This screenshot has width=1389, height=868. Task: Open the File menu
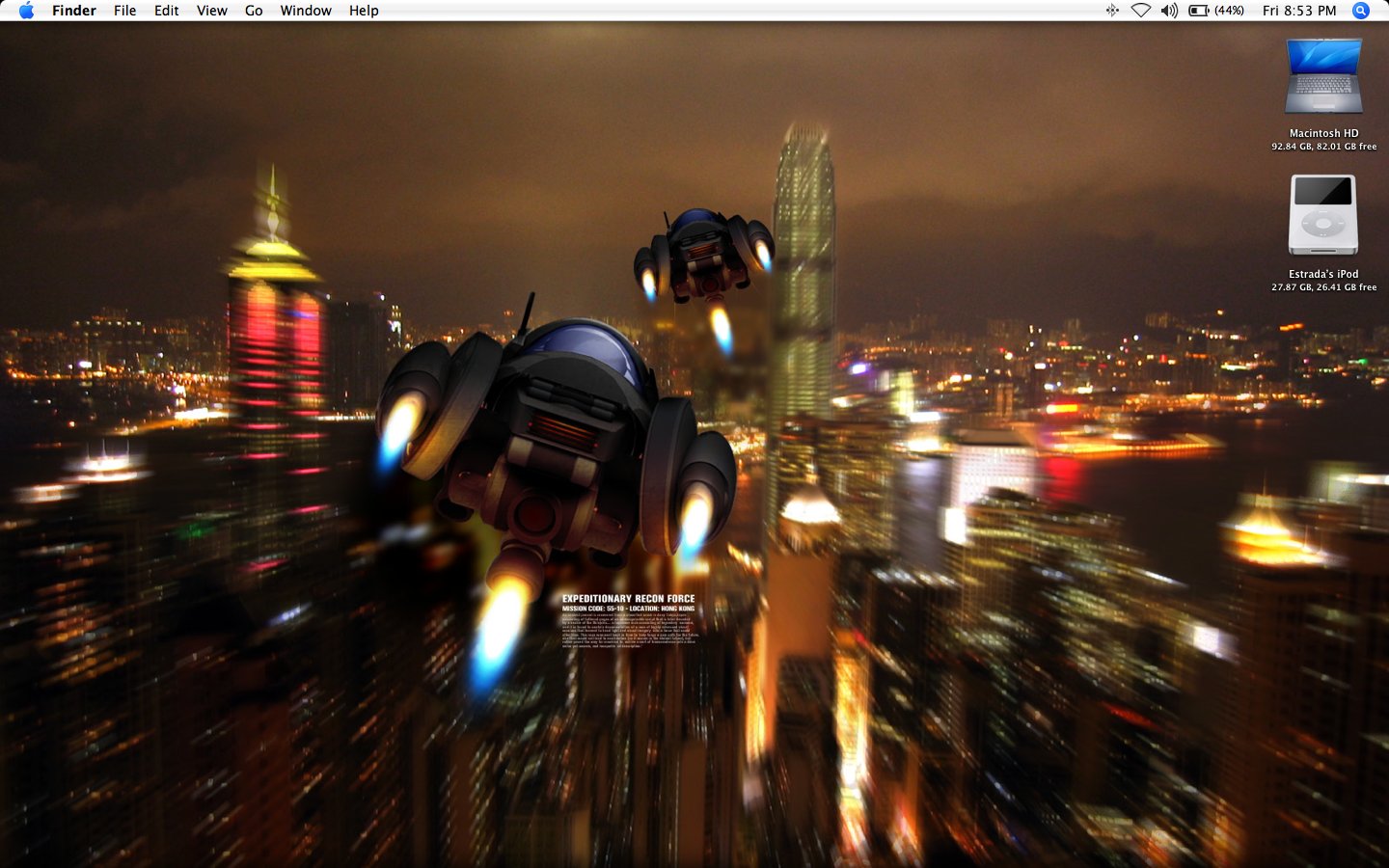click(124, 11)
